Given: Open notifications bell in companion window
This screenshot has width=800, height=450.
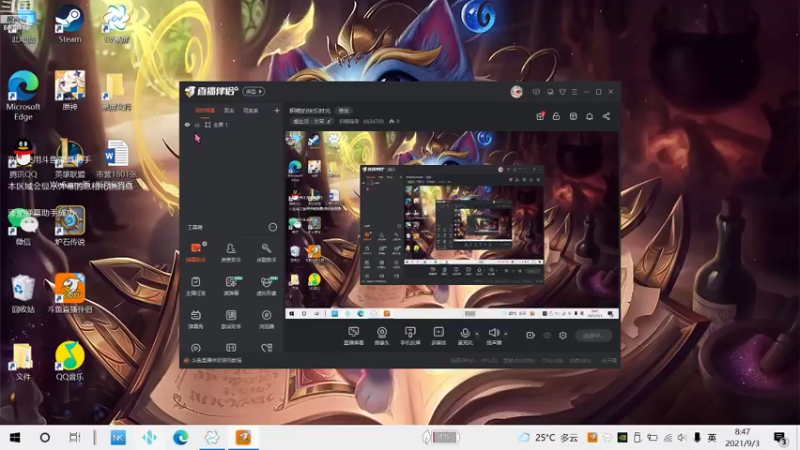Looking at the screenshot, I should point(589,116).
